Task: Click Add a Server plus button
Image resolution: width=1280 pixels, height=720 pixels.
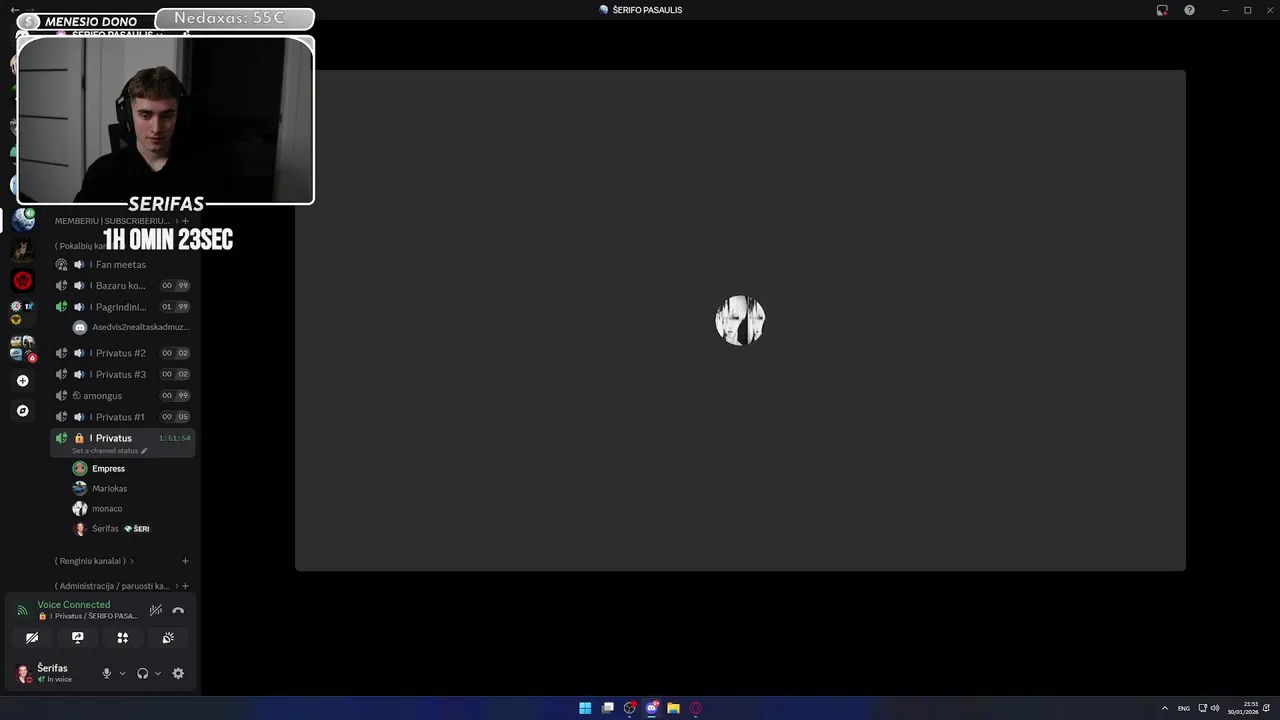Action: pos(22,380)
